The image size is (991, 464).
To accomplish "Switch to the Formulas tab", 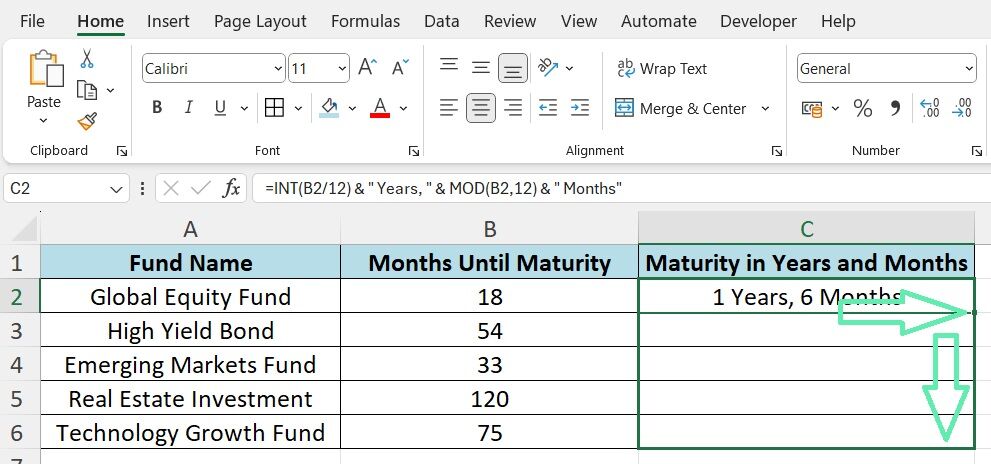I will pyautogui.click(x=365, y=21).
